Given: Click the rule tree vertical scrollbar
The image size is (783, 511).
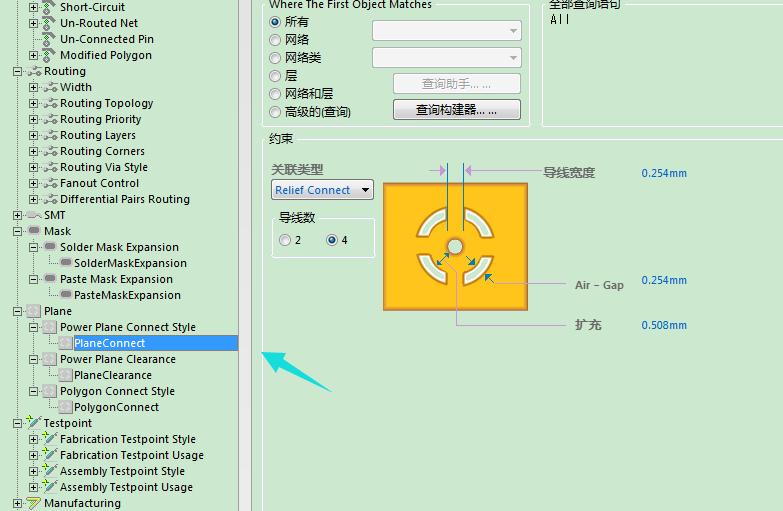Looking at the screenshot, I should [x=245, y=250].
